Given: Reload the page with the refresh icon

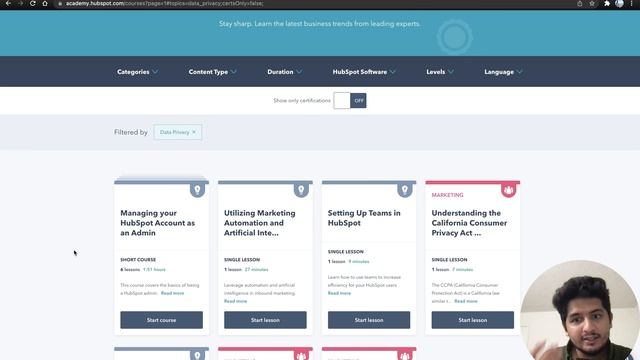Looking at the screenshot, I should point(33,3).
